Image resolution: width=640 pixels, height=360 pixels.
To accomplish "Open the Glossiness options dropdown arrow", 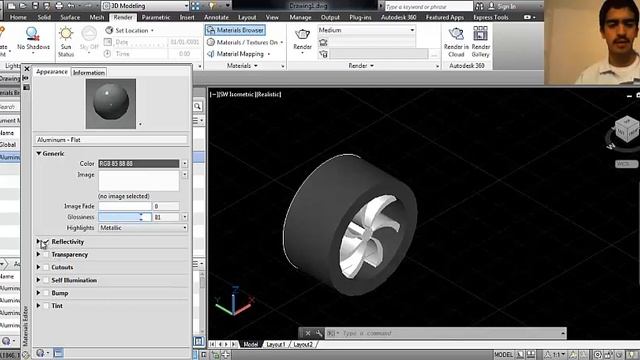I will [x=184, y=217].
